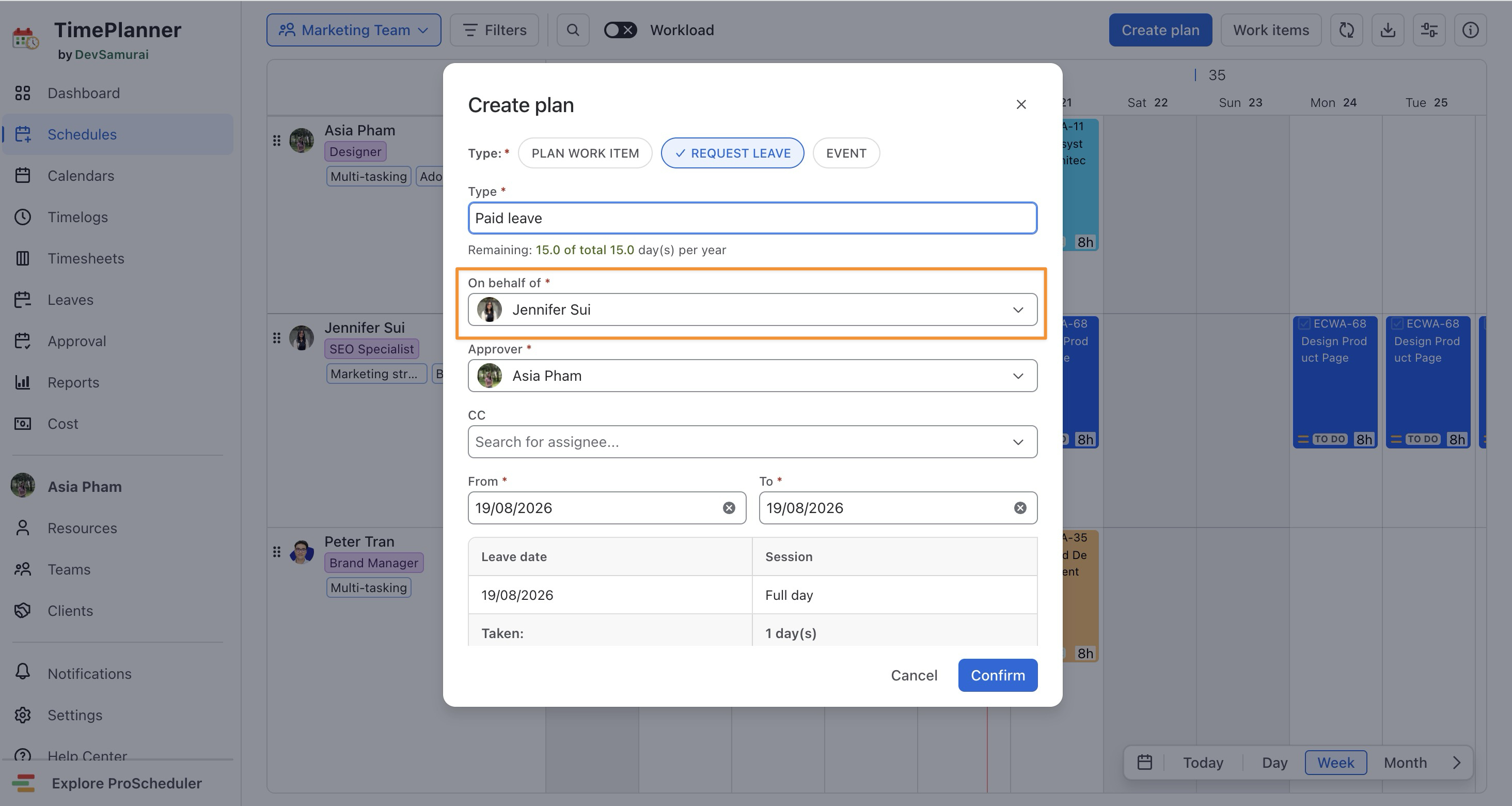Open Notifications in sidebar

[117, 674]
